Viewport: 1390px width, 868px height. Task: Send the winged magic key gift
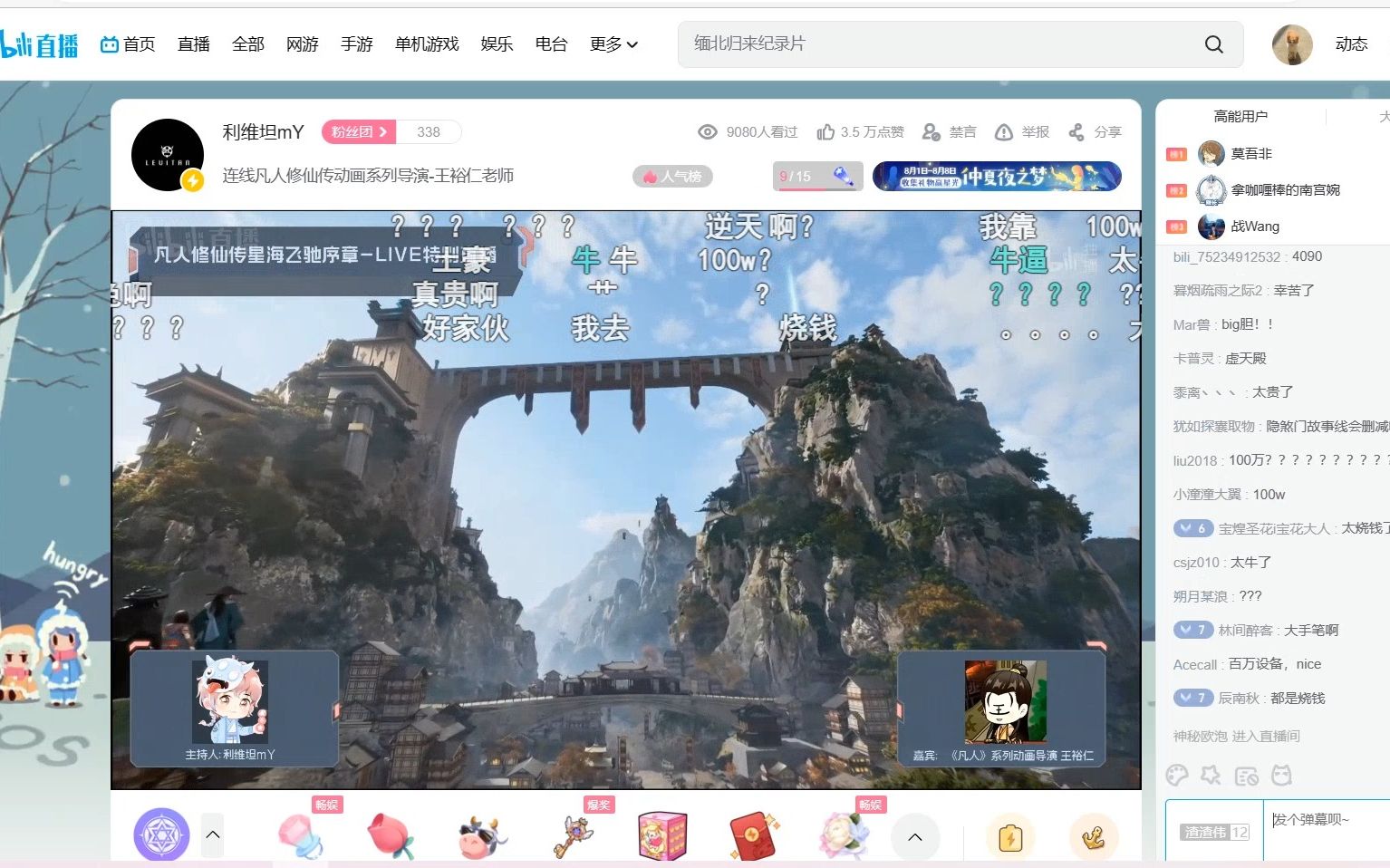[x=573, y=835]
